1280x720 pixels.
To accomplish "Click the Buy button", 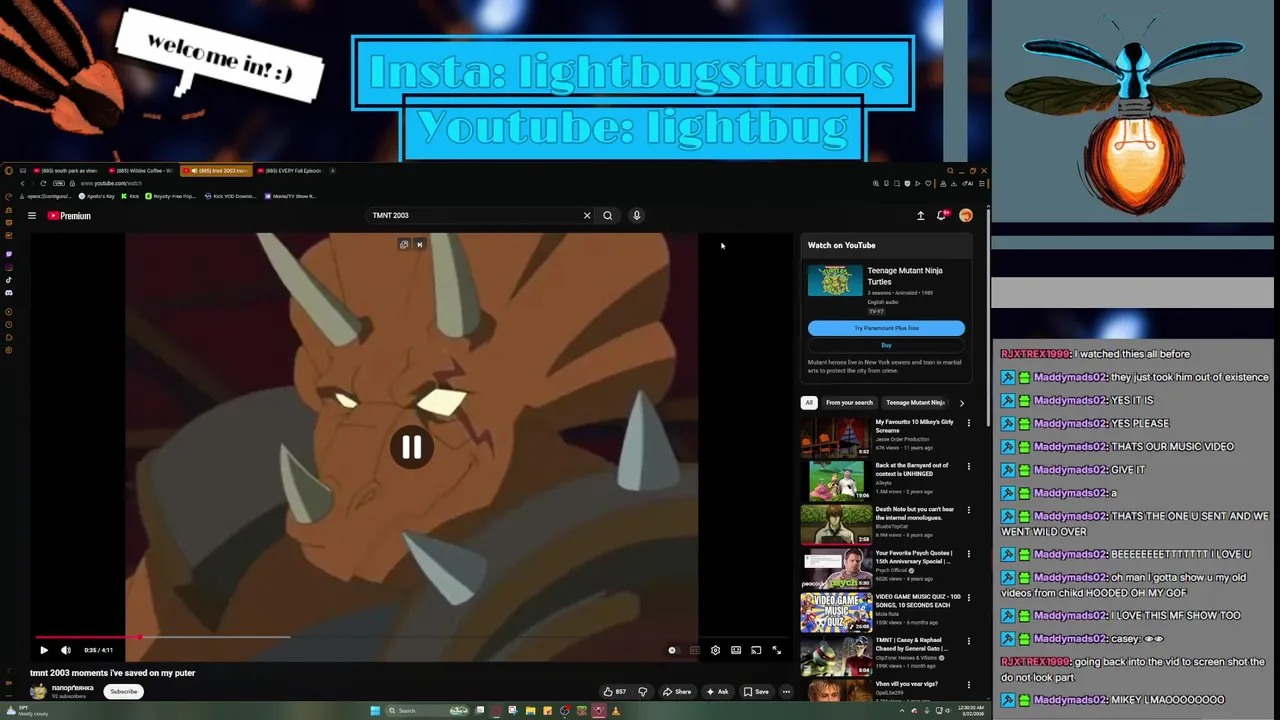I will (x=886, y=345).
